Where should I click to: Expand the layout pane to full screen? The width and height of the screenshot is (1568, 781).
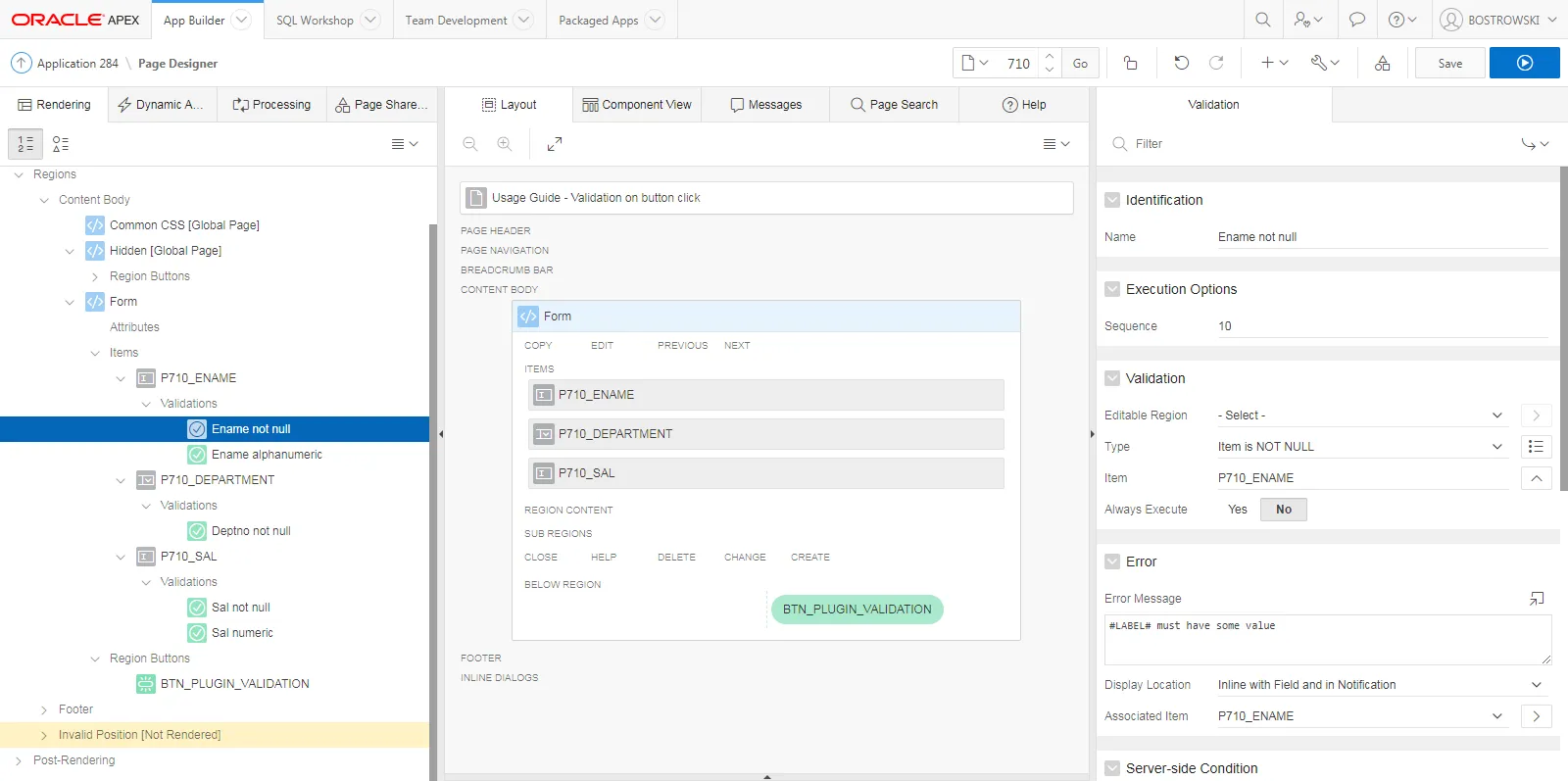555,144
